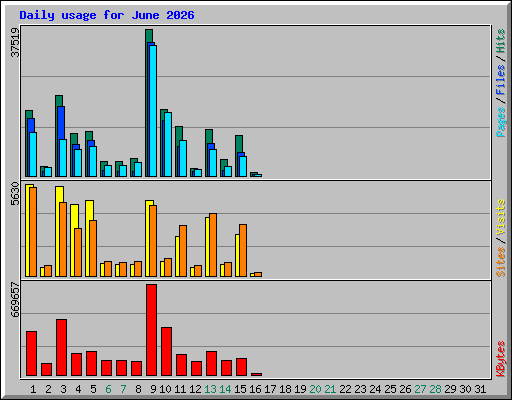The image size is (512, 400).
Task: Click day 22 on the x-axis
Action: [345, 389]
